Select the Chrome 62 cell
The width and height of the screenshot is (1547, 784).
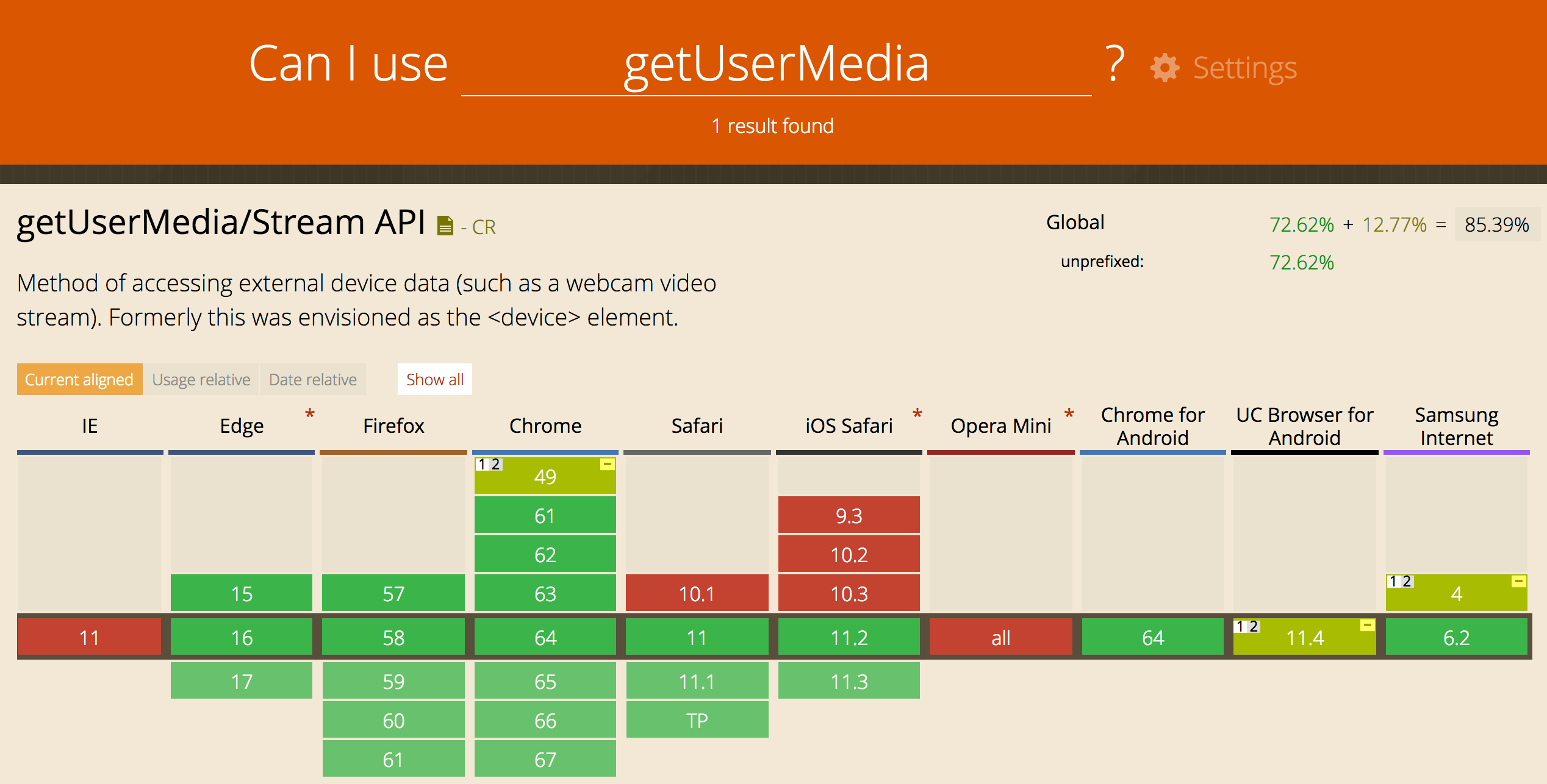tap(545, 554)
